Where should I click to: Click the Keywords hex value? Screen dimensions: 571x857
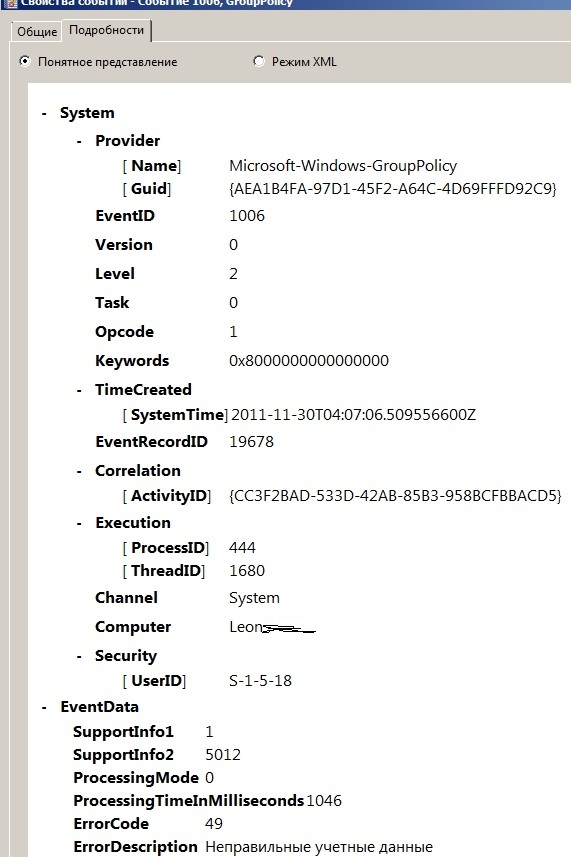(x=309, y=361)
